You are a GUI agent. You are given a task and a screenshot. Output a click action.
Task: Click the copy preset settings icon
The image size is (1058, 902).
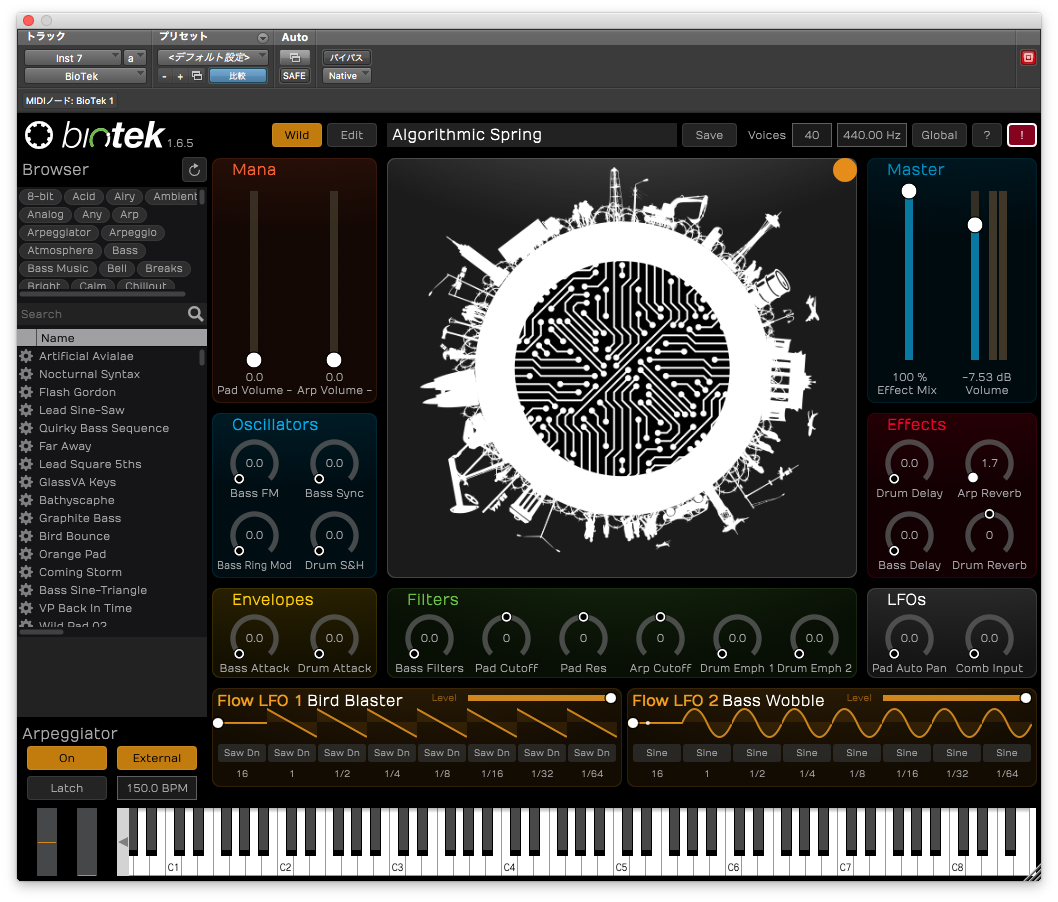[197, 76]
